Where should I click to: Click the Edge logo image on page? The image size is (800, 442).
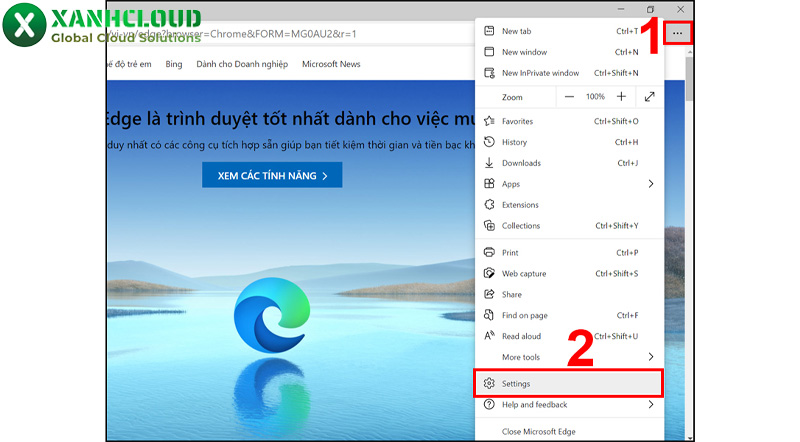point(272,315)
